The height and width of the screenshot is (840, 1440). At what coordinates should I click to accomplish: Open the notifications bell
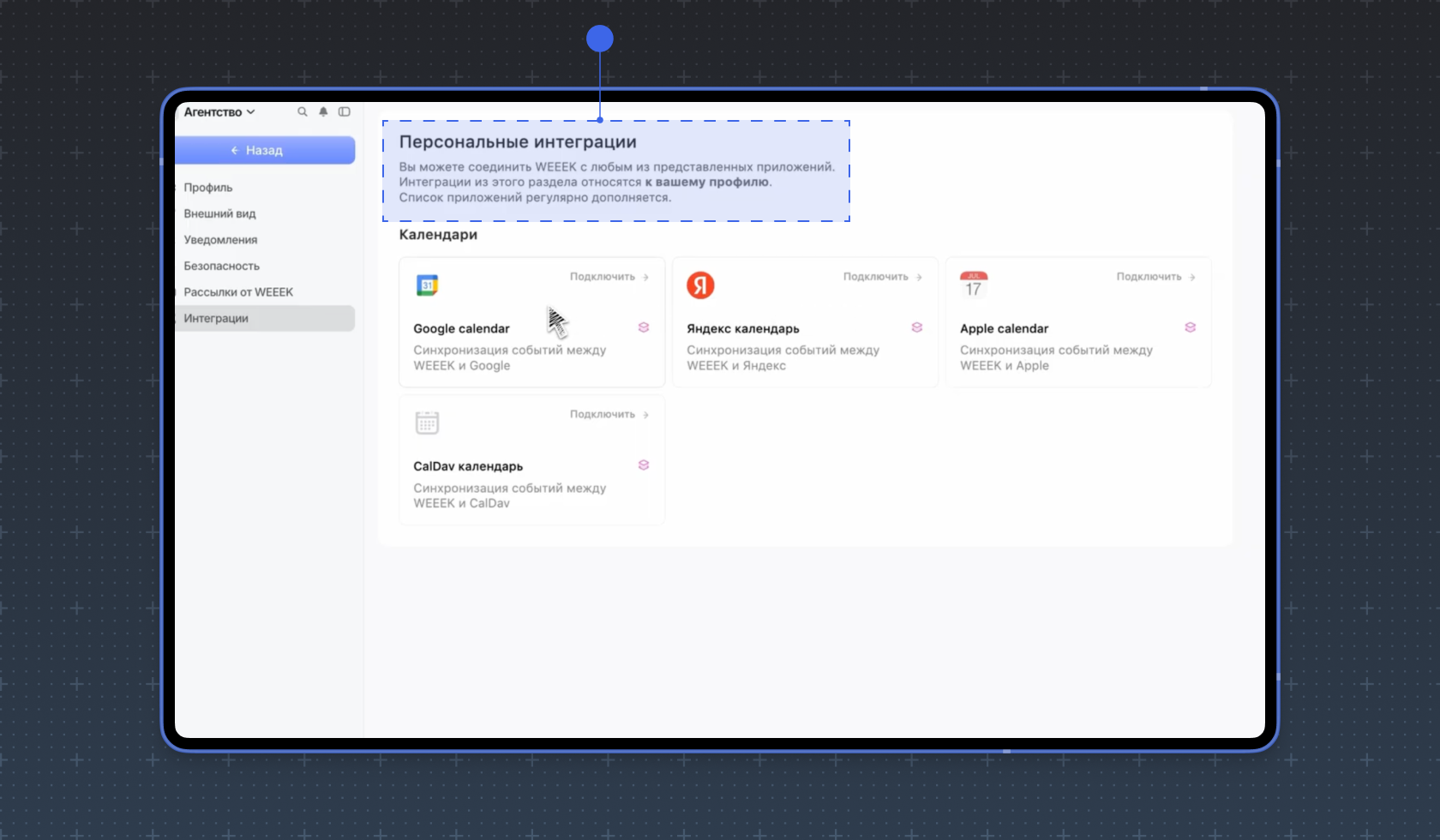[x=323, y=111]
